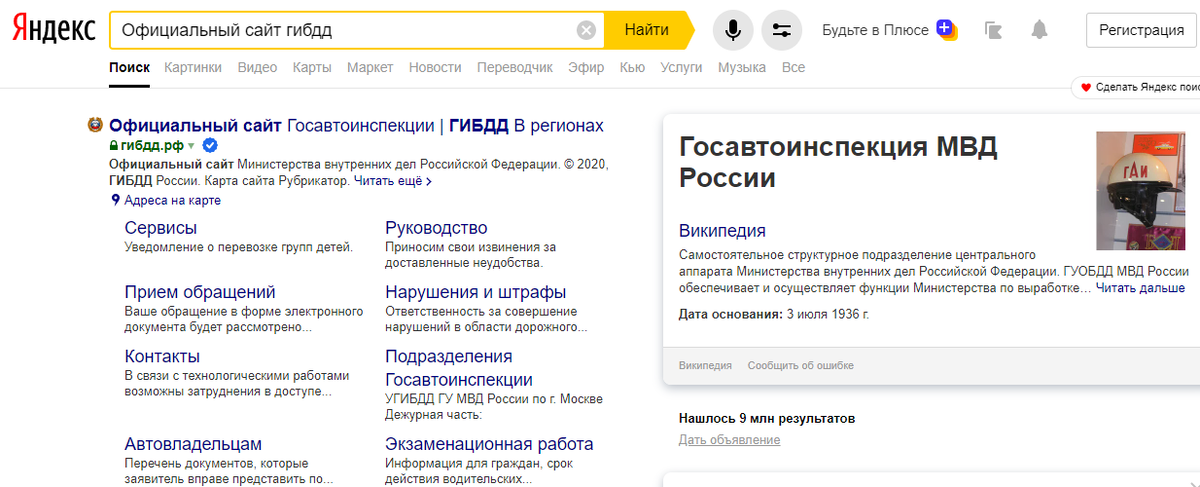Click the ГАИ helmet thumbnail image
Viewport: 1200px width, 487px height.
click(1141, 191)
